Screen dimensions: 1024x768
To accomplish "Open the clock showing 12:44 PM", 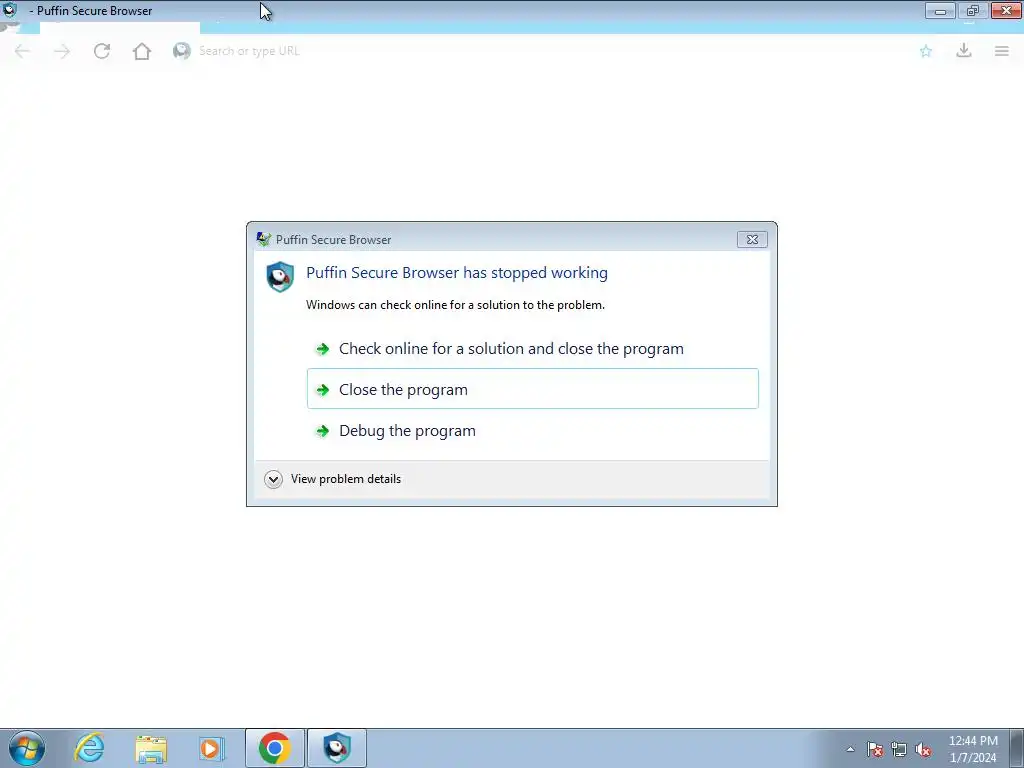I will (973, 749).
